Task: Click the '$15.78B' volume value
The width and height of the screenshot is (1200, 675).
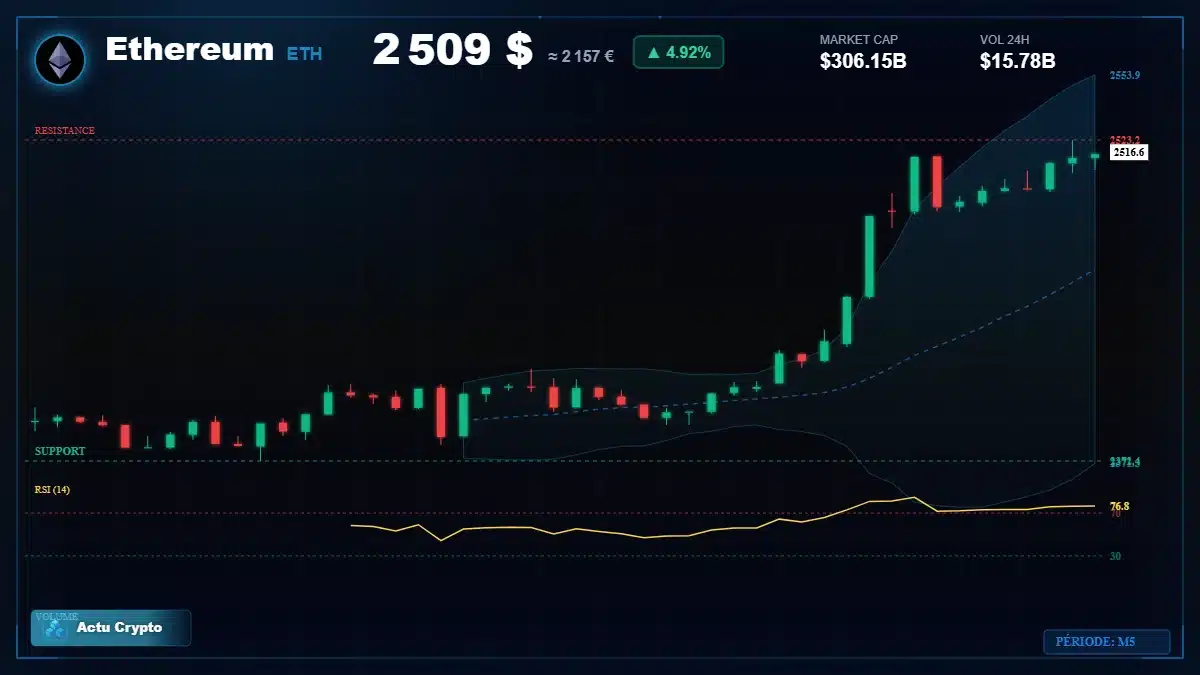Action: (x=1018, y=61)
